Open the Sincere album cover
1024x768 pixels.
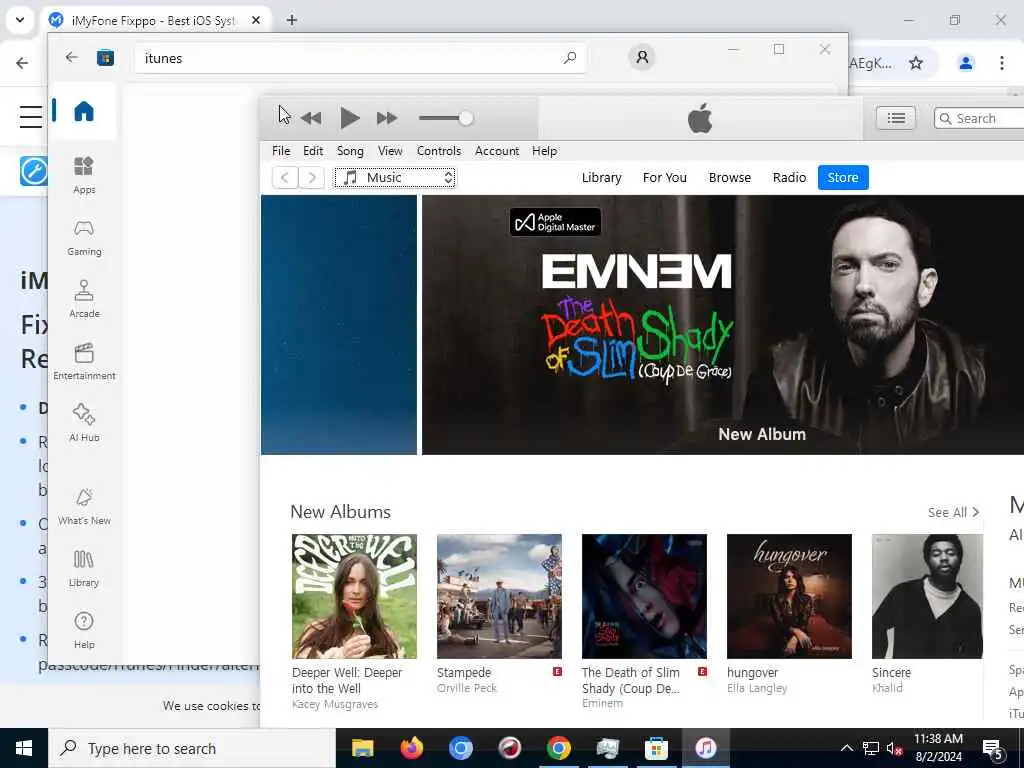927,596
